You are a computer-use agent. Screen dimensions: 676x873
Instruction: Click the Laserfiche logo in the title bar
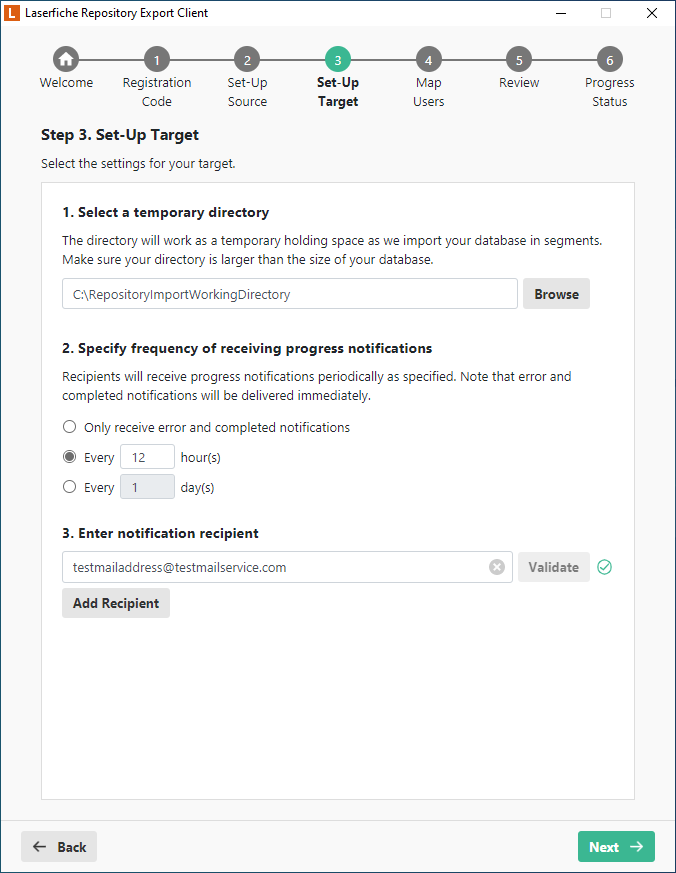(x=14, y=13)
